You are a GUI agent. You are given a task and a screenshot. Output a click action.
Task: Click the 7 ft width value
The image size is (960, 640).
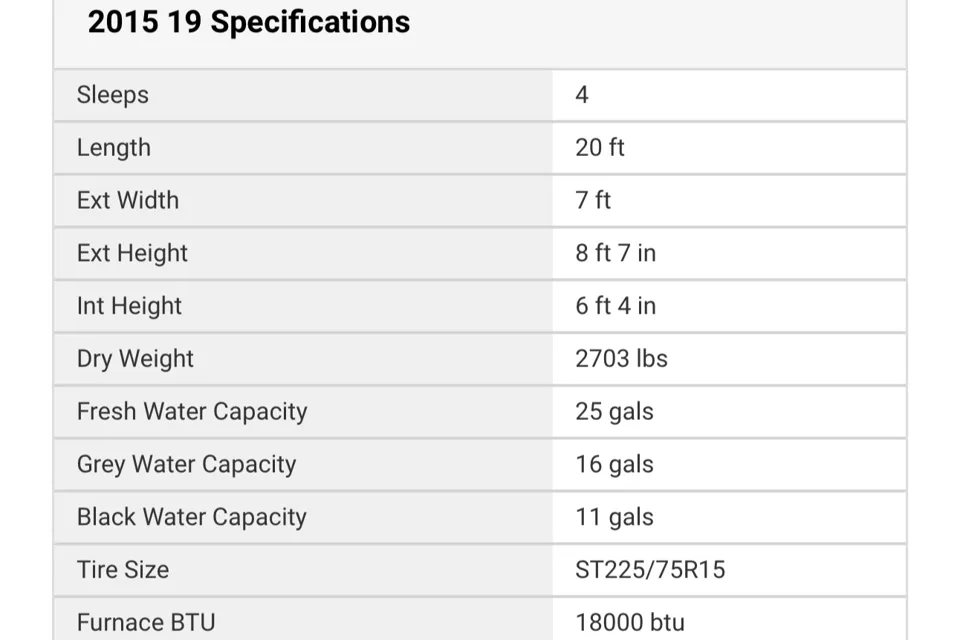593,200
